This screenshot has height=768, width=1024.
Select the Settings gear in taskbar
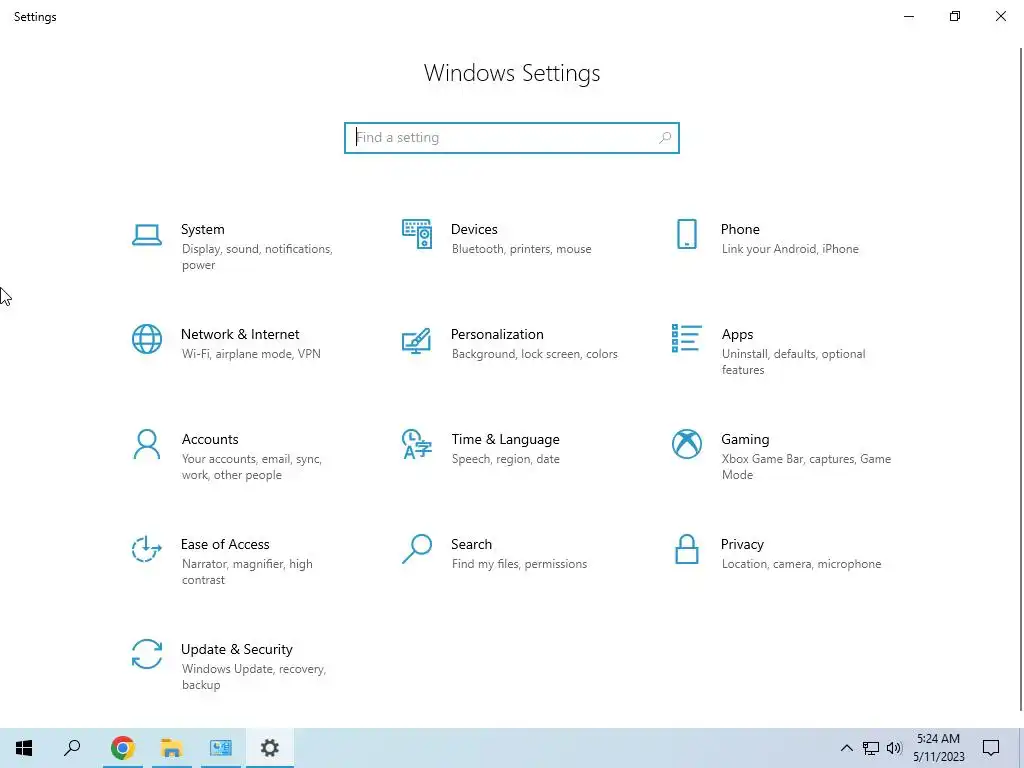pyautogui.click(x=270, y=748)
